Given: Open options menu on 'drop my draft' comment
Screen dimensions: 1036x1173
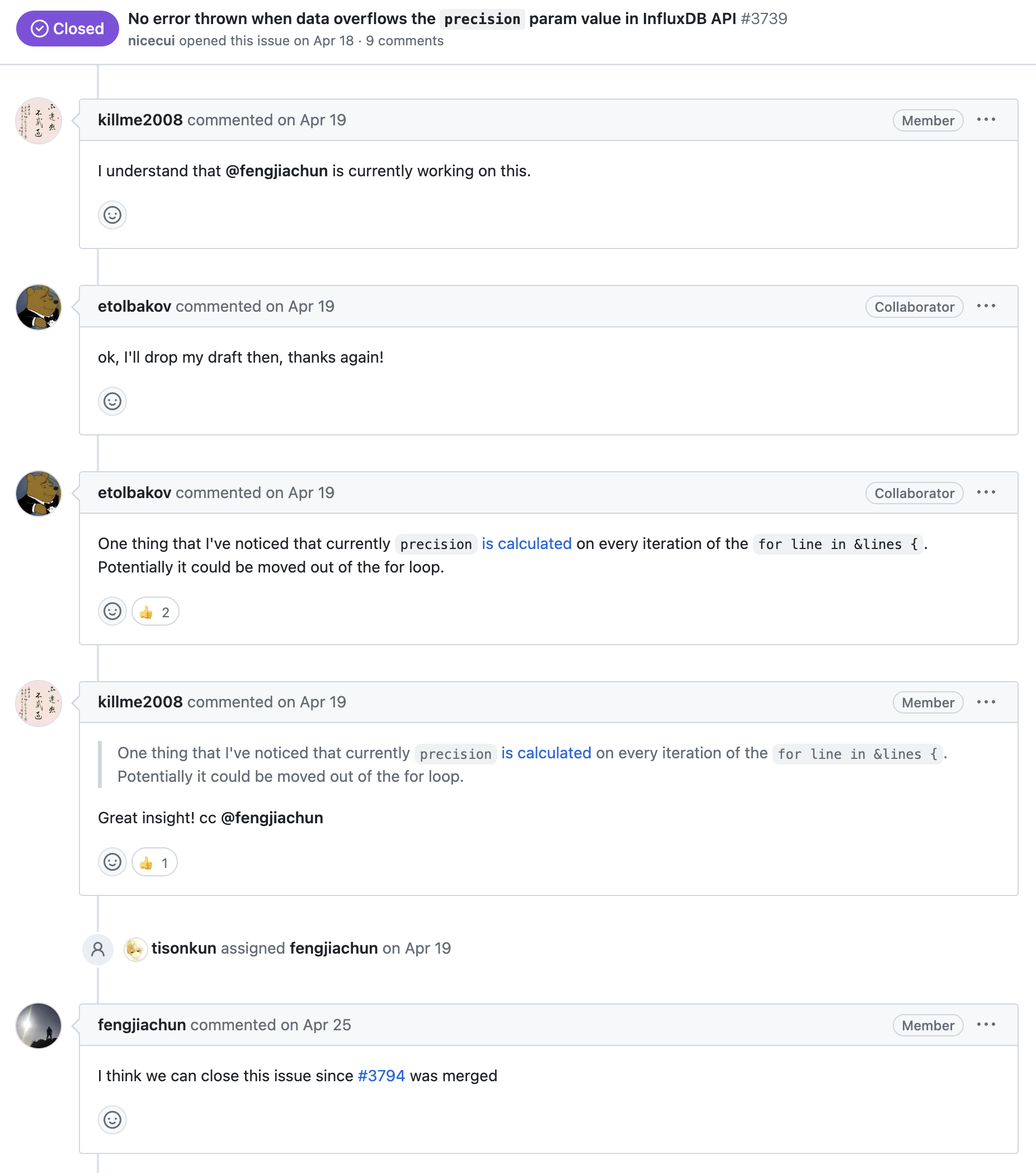Looking at the screenshot, I should (986, 307).
